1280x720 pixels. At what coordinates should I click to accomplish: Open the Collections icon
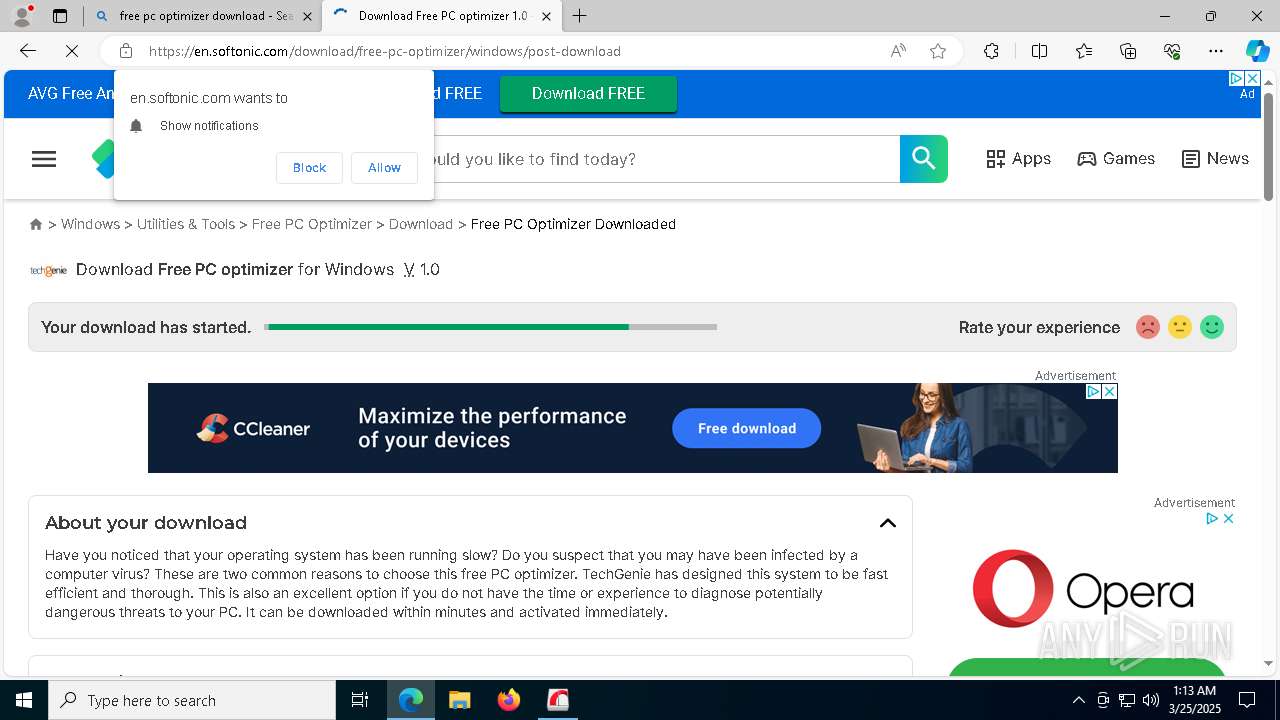(x=1128, y=51)
